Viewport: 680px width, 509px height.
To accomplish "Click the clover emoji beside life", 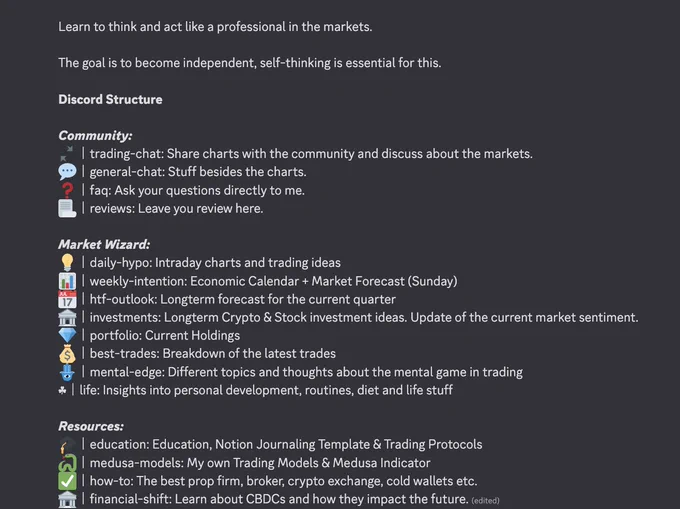I will pyautogui.click(x=62, y=390).
